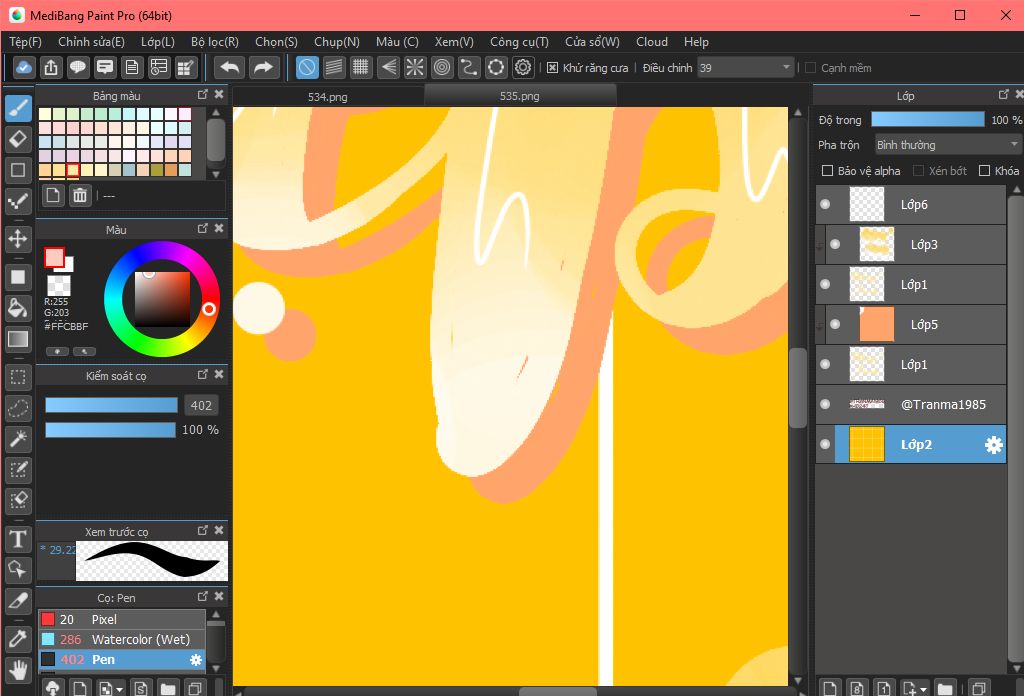This screenshot has width=1024, height=696.
Task: Toggle Khử răng cưa checkbox
Action: 552,68
